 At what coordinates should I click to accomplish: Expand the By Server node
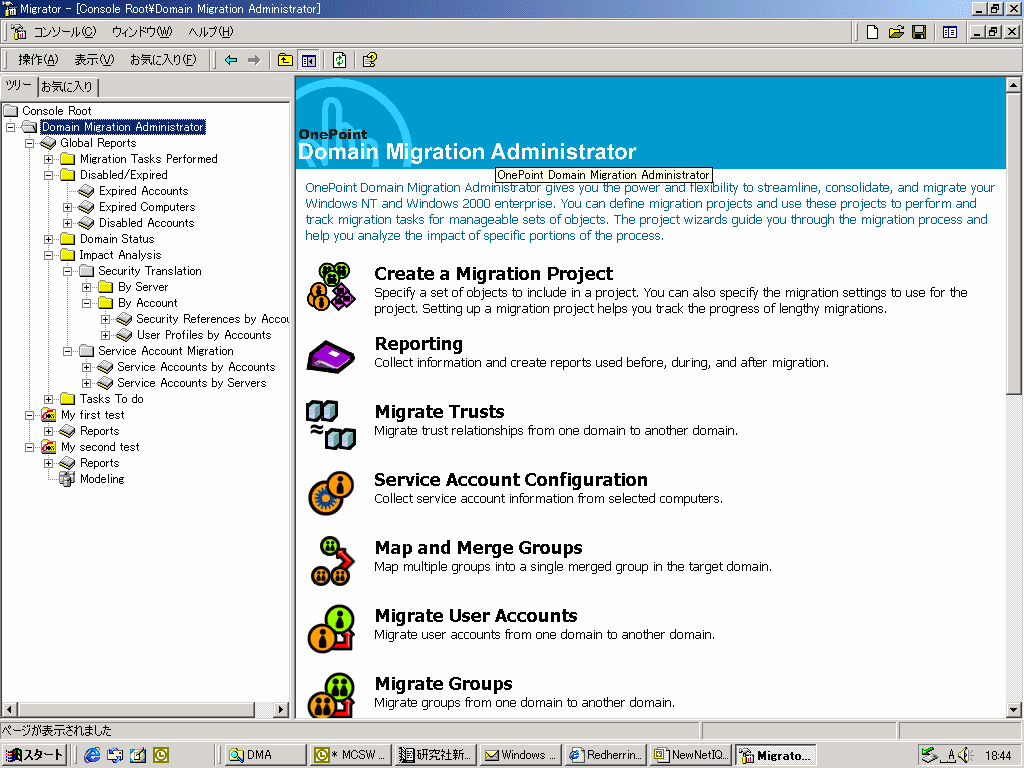tap(86, 287)
